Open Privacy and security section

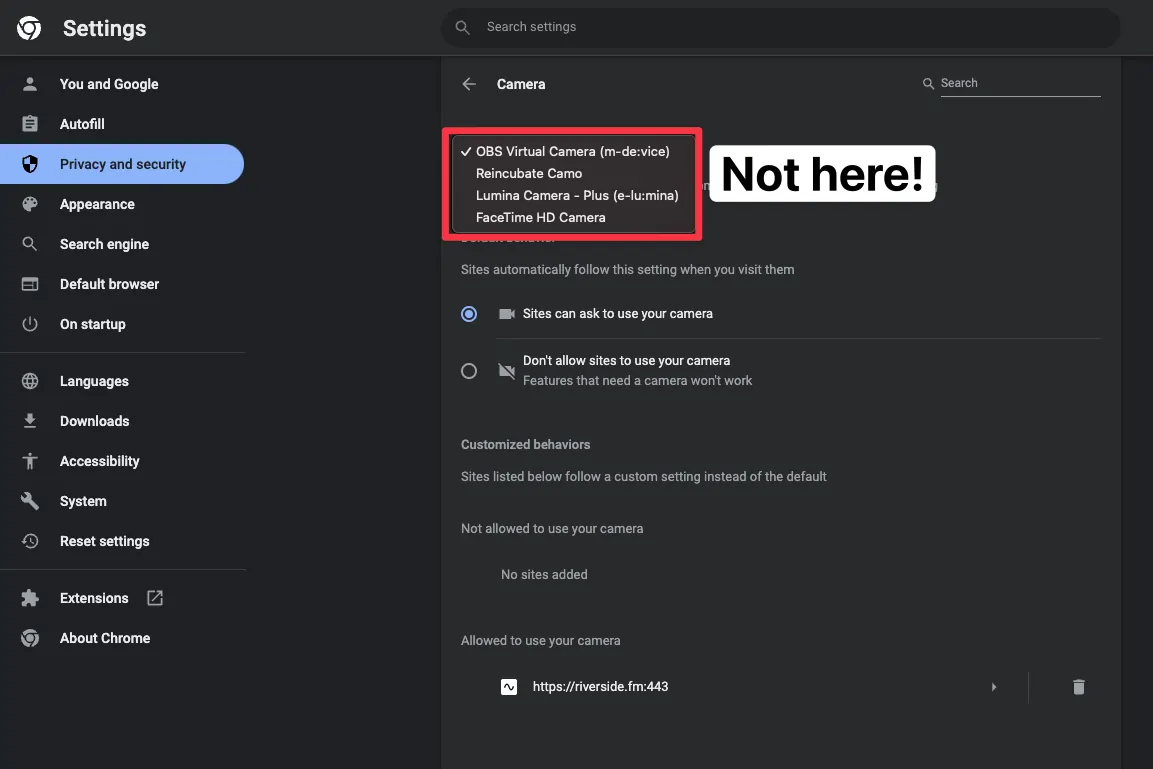point(122,164)
